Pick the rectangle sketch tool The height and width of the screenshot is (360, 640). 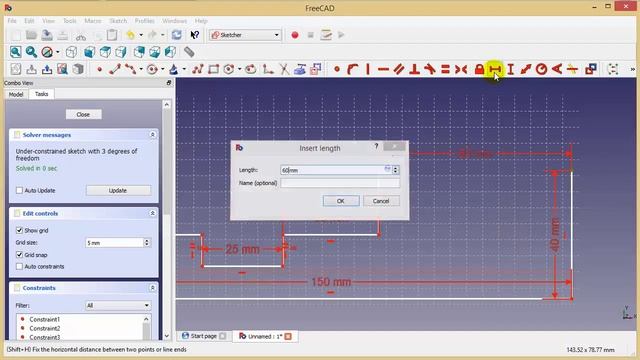point(213,69)
